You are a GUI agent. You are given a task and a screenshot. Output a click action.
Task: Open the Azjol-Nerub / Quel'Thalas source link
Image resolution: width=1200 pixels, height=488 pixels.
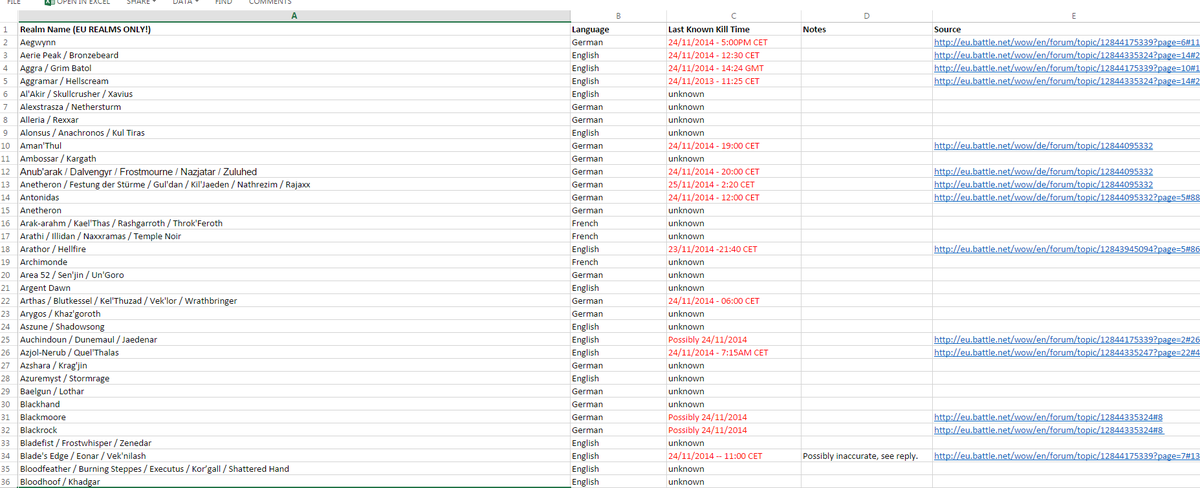(x=1066, y=353)
